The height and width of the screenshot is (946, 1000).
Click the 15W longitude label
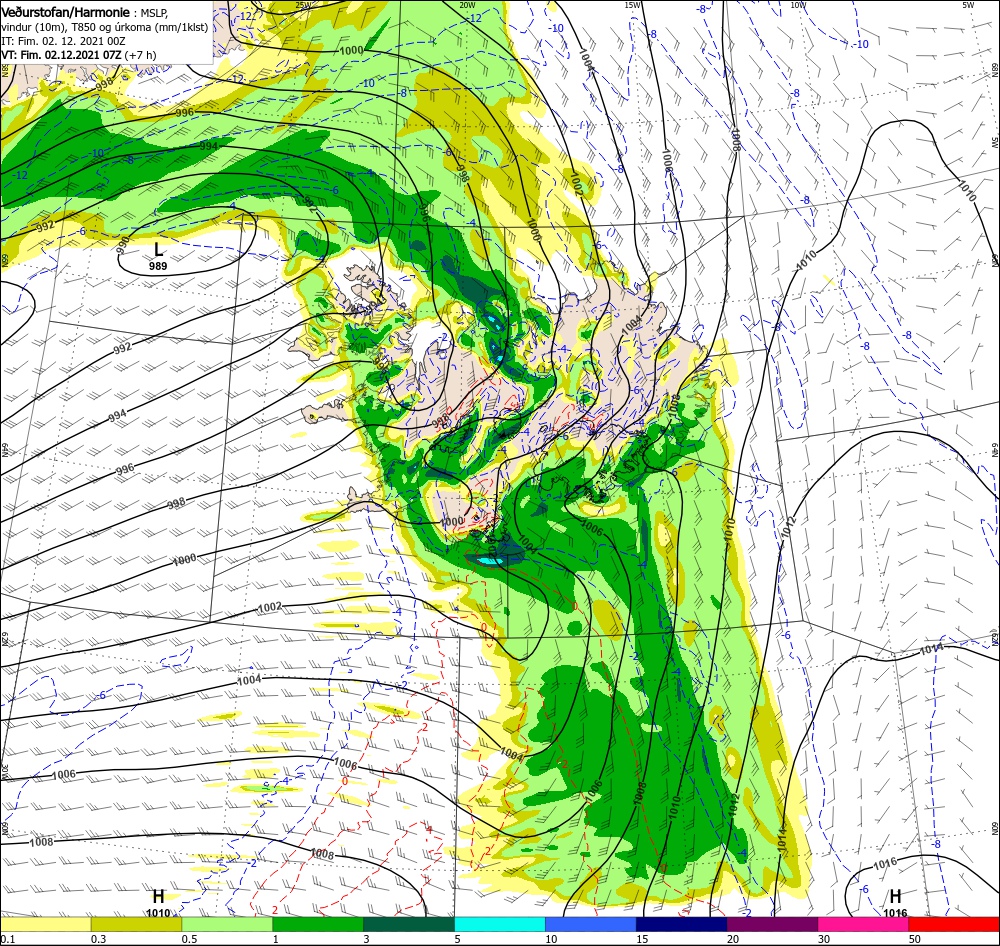633,5
